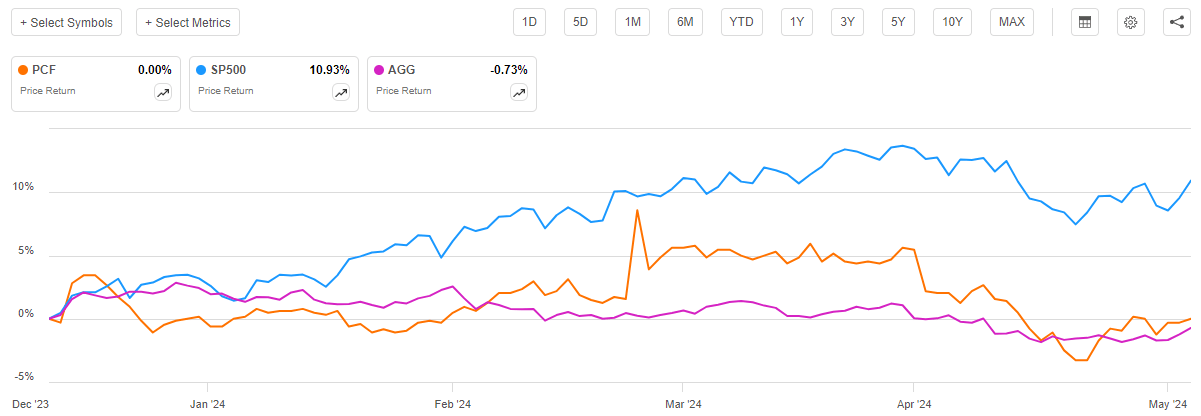Image resolution: width=1201 pixels, height=416 pixels.
Task: Choose the YTD time range
Action: tap(741, 22)
